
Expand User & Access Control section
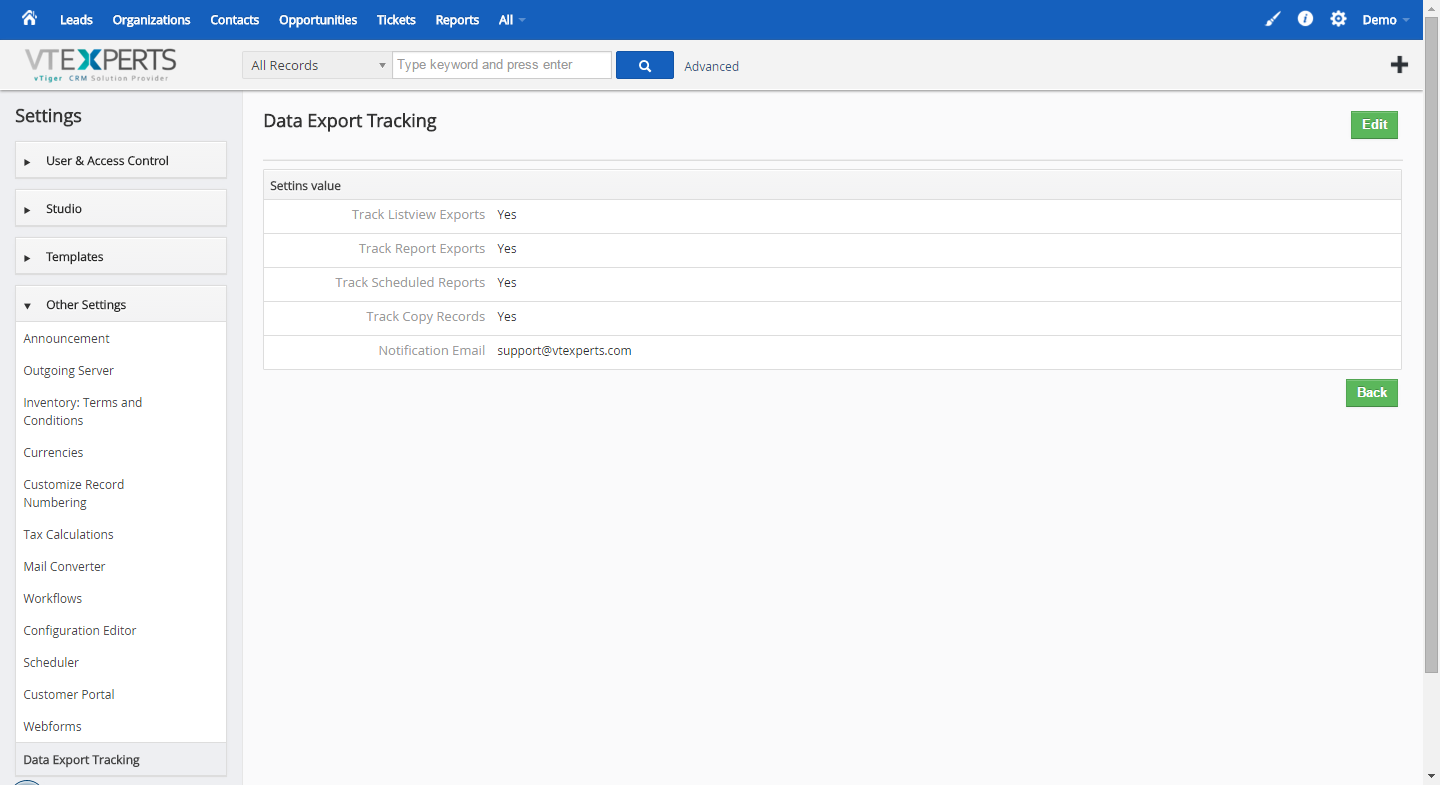tap(121, 160)
